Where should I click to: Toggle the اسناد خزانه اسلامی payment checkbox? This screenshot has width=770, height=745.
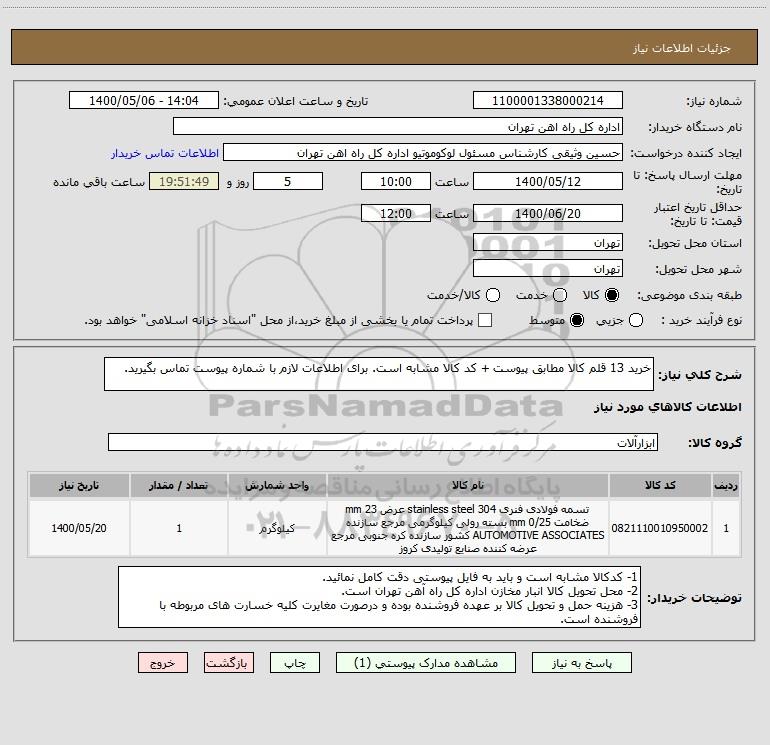pos(485,320)
